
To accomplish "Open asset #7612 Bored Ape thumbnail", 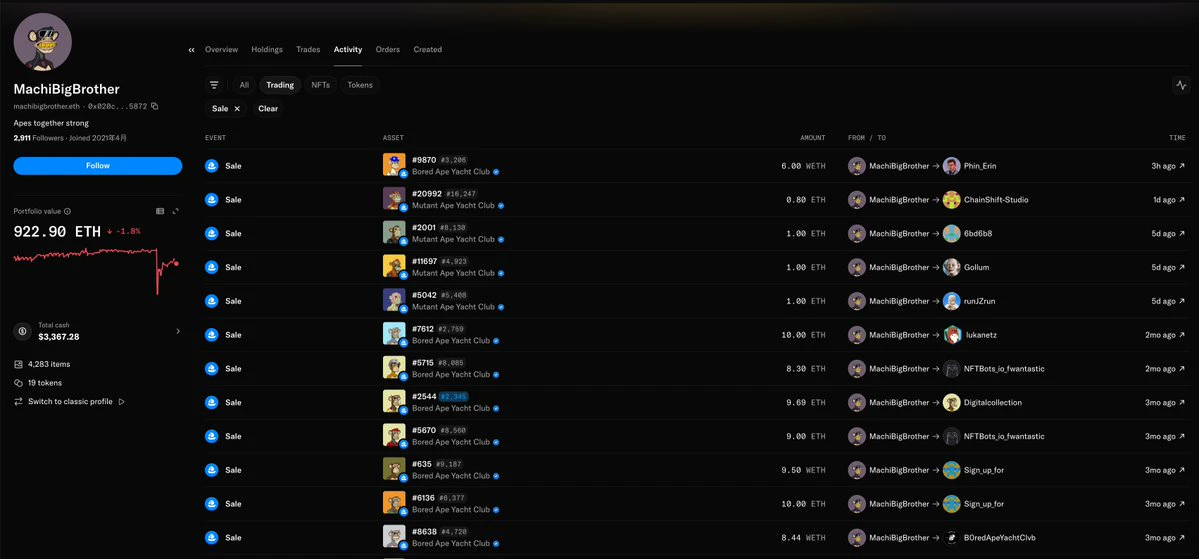I will tap(395, 334).
